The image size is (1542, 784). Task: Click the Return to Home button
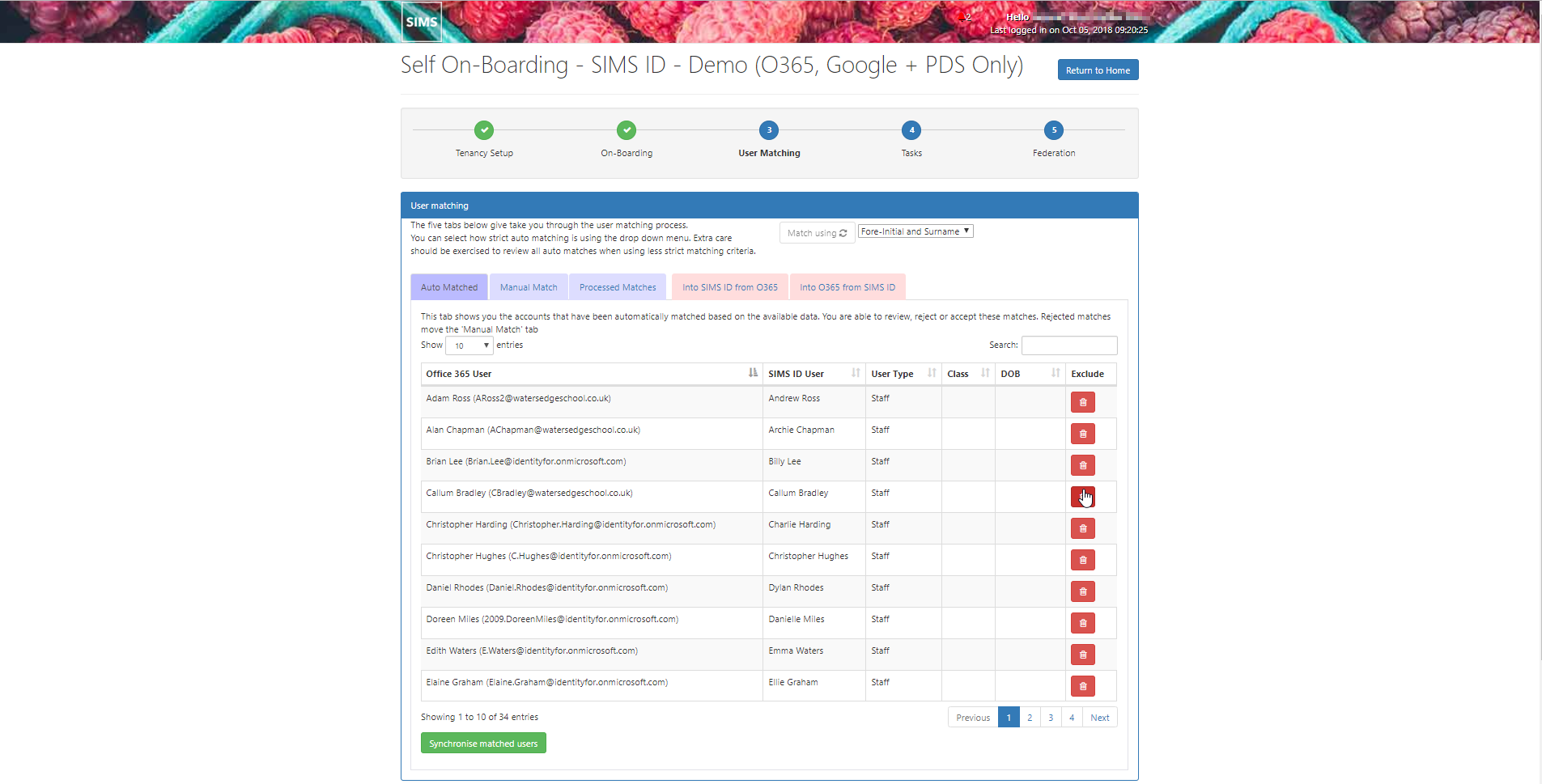point(1098,70)
